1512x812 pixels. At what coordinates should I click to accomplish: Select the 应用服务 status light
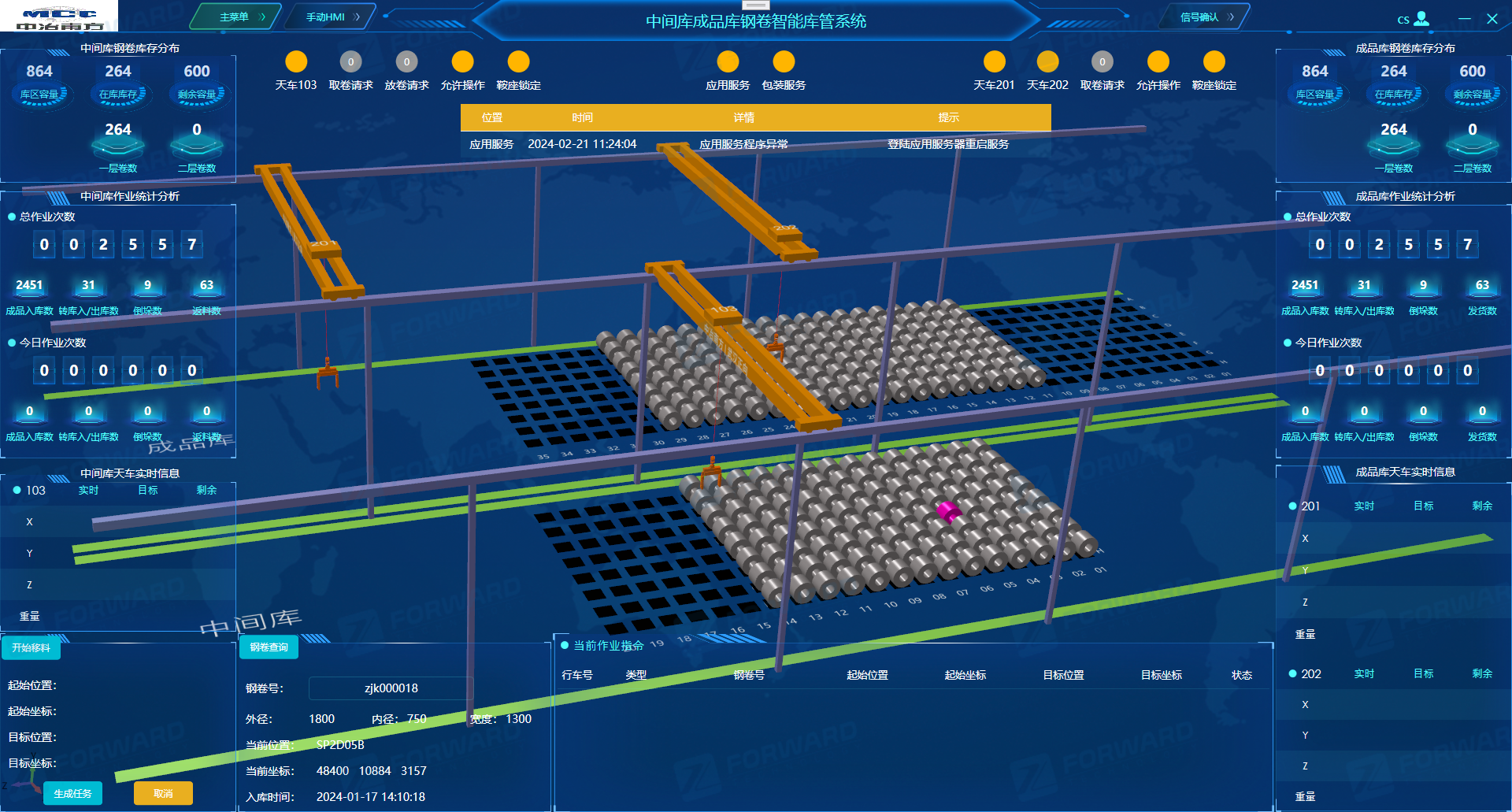(728, 61)
